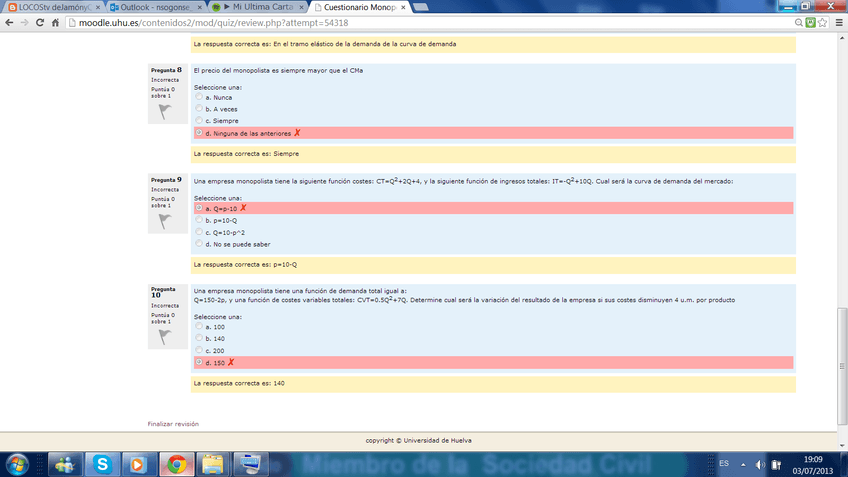Click the text 'La respuesta correcta es: p=10-Q'
The height and width of the screenshot is (477, 848).
coord(245,264)
